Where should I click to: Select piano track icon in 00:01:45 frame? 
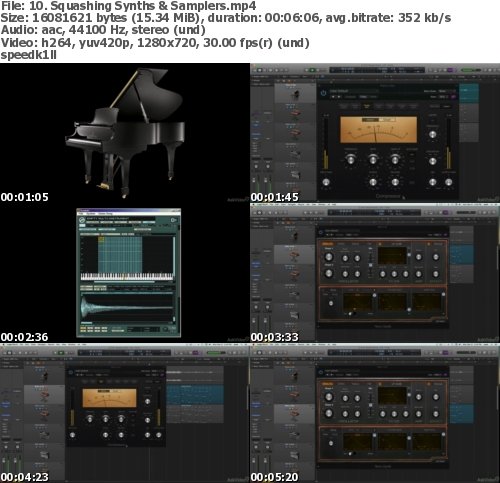click(295, 94)
